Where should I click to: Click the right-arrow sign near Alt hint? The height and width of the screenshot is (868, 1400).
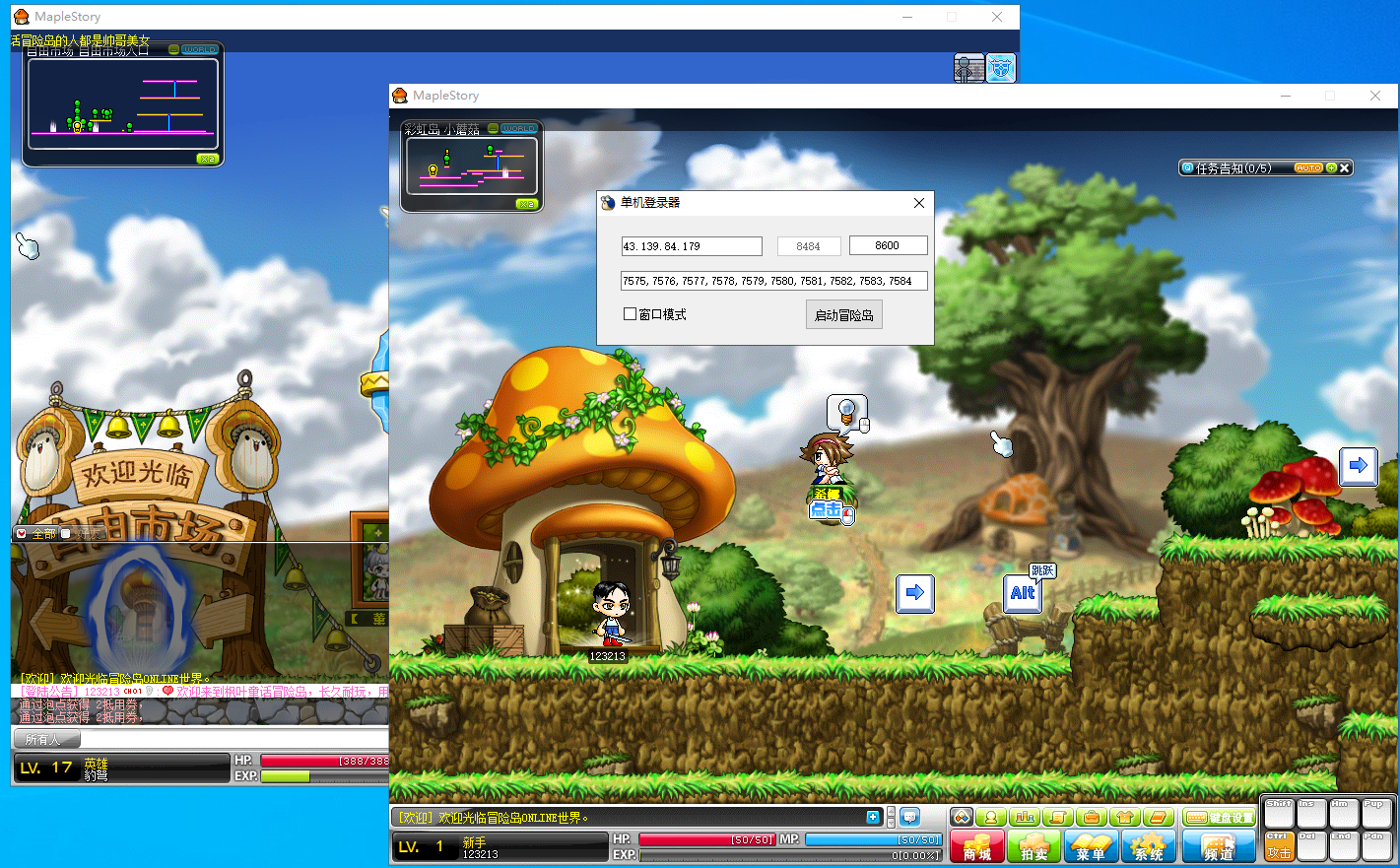point(915,593)
